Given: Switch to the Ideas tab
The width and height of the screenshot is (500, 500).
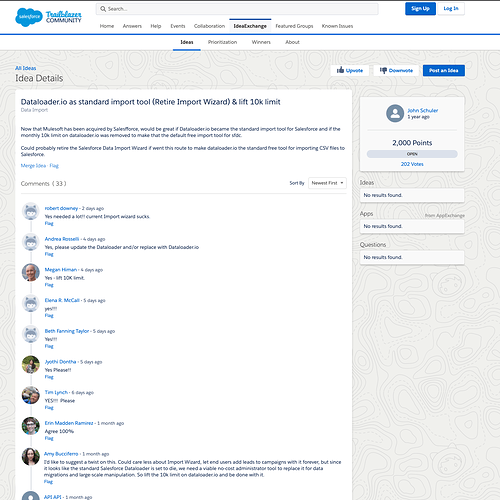Looking at the screenshot, I should click(x=187, y=42).
